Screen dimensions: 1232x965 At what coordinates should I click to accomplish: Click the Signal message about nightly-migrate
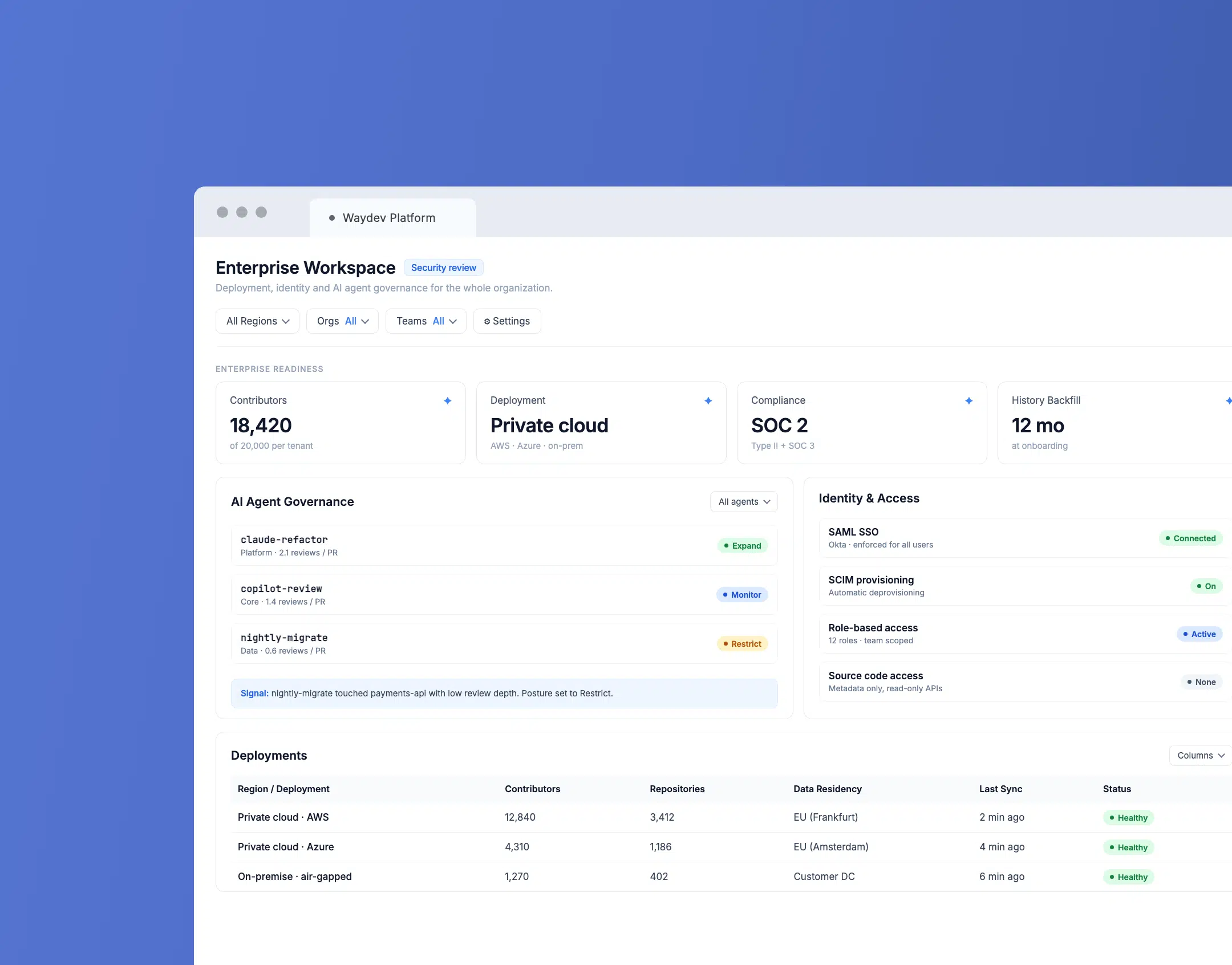[x=504, y=694]
